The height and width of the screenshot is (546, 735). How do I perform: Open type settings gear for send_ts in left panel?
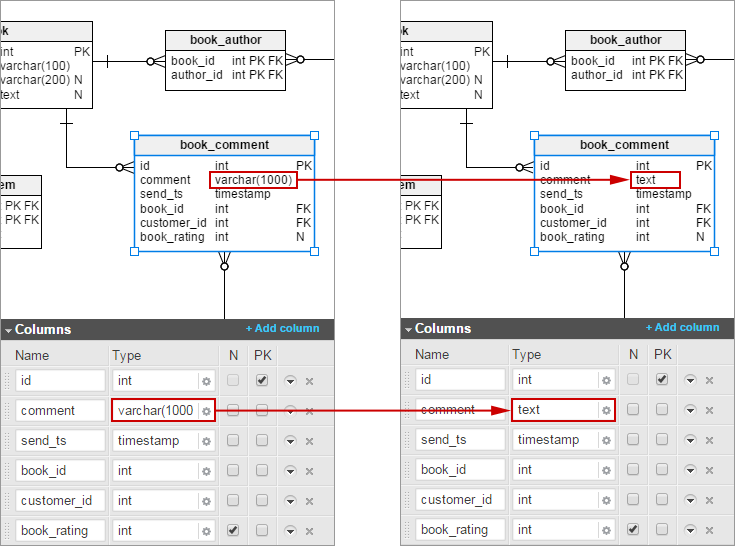point(206,441)
